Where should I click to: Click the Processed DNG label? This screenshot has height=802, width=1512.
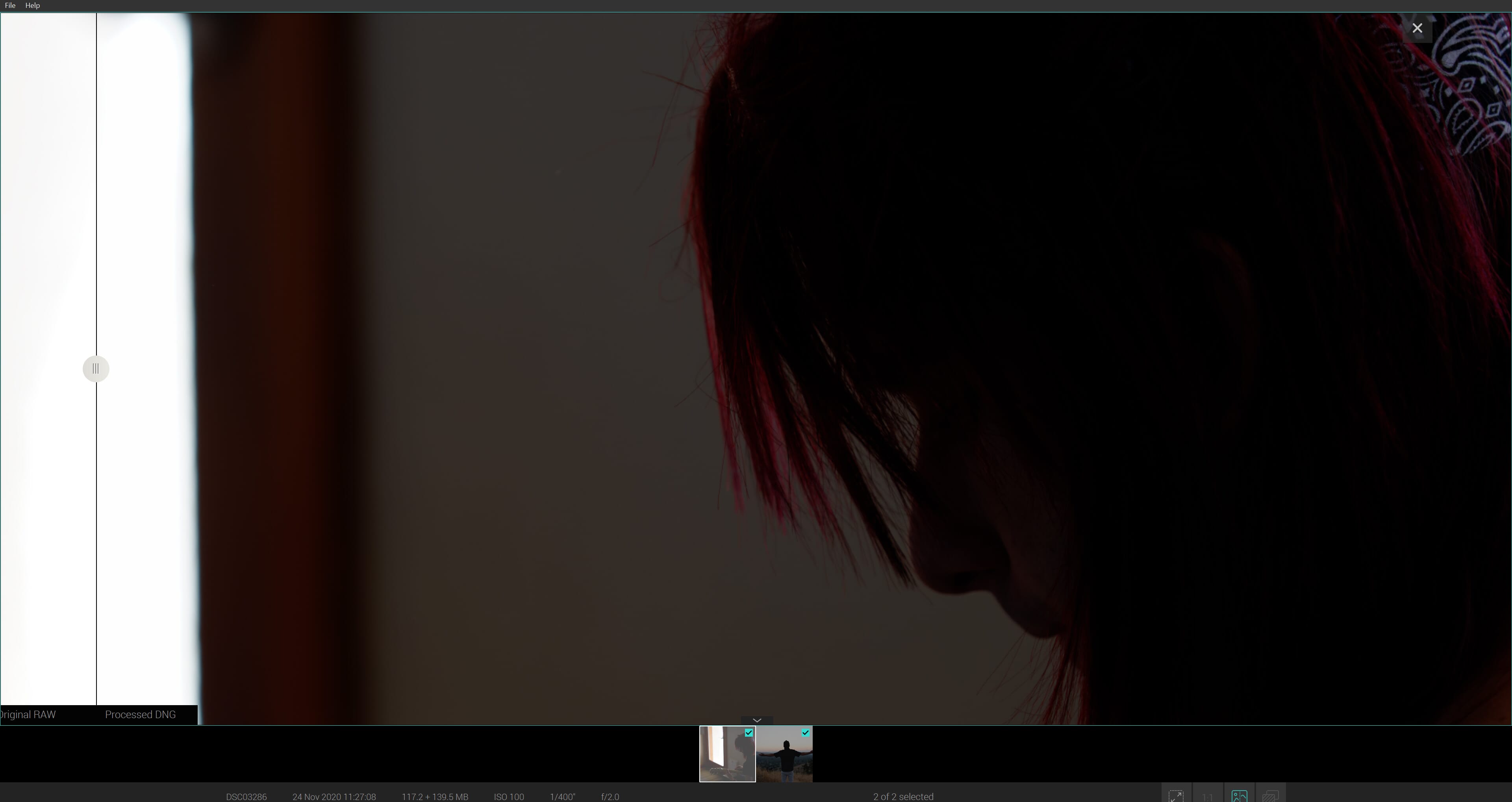click(x=140, y=715)
